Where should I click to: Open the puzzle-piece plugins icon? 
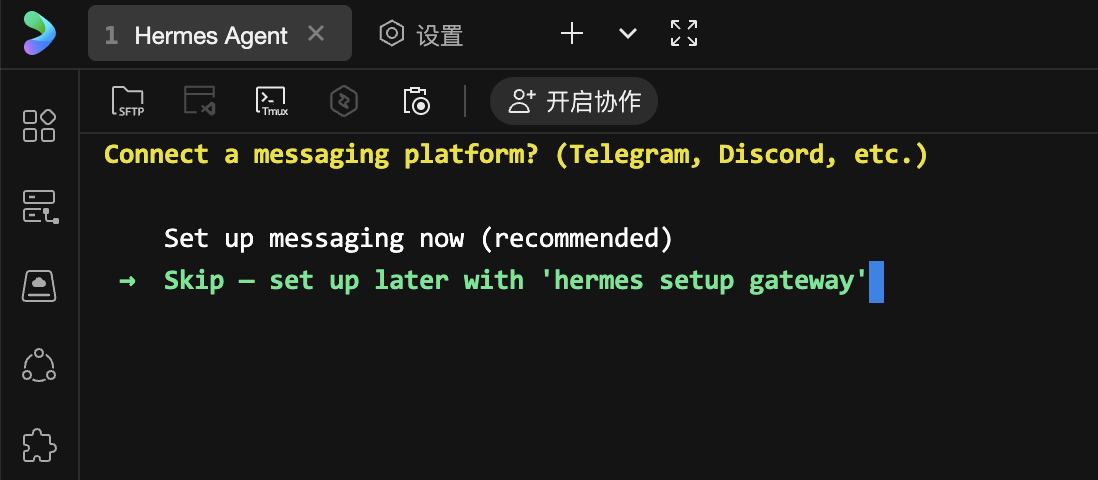(x=39, y=445)
